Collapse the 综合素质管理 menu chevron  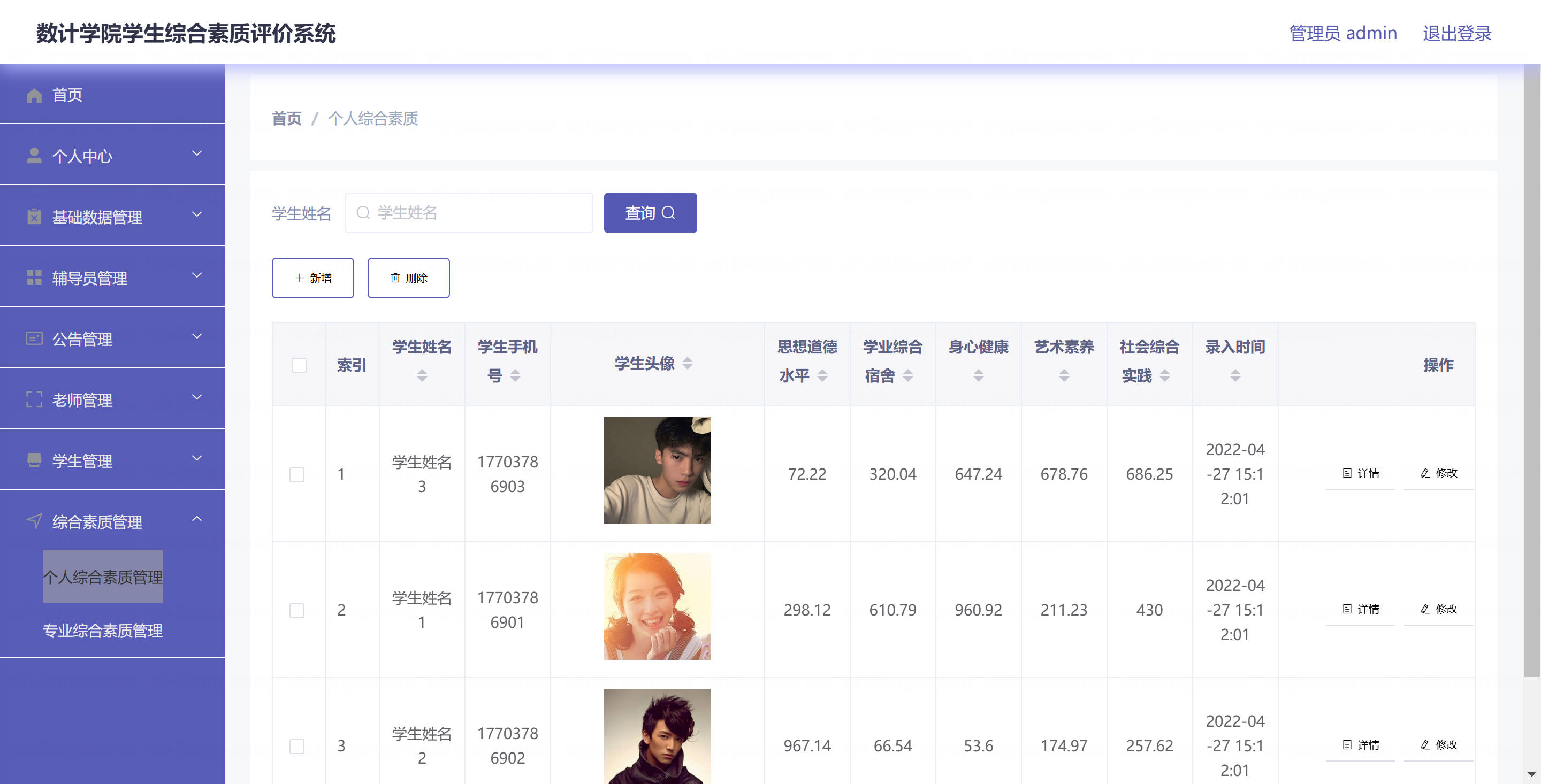point(197,519)
